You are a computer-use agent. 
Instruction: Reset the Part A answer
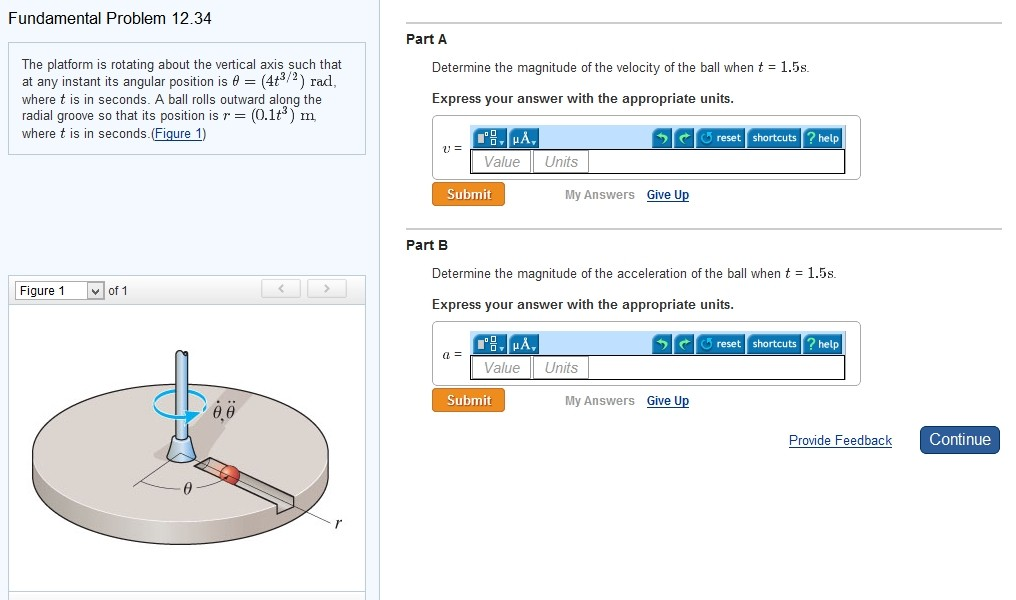[x=720, y=138]
